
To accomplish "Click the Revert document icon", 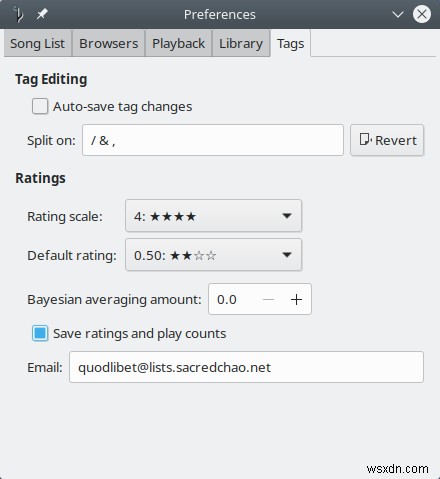I will tap(365, 140).
